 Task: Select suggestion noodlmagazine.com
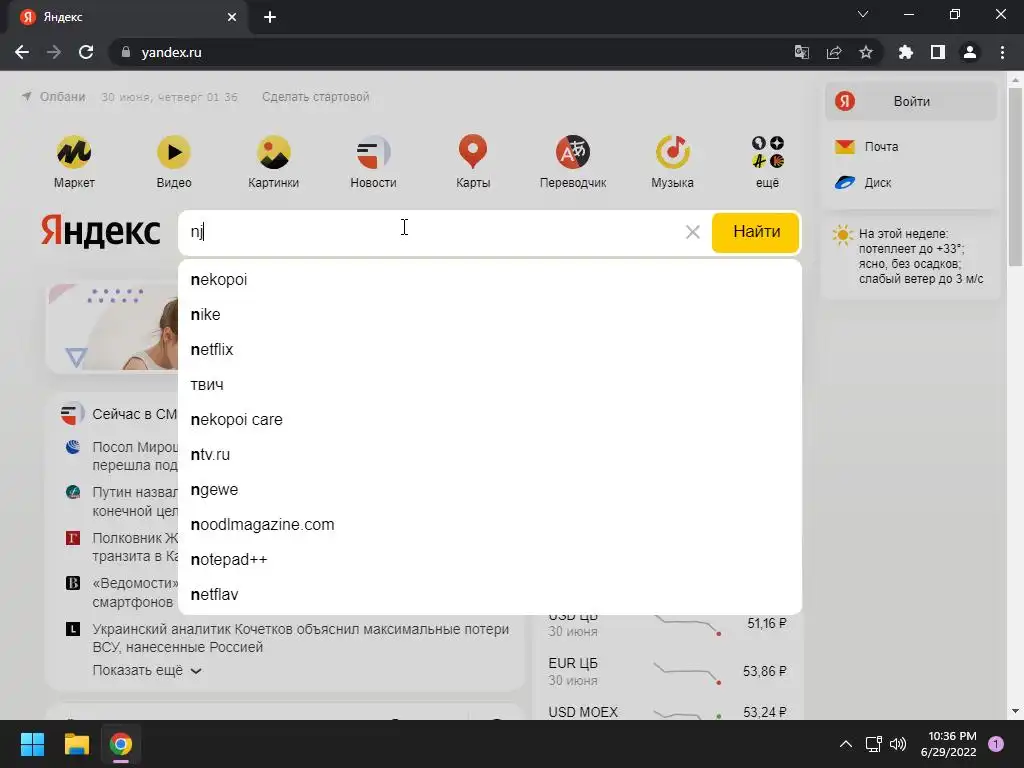pyautogui.click(x=490, y=524)
